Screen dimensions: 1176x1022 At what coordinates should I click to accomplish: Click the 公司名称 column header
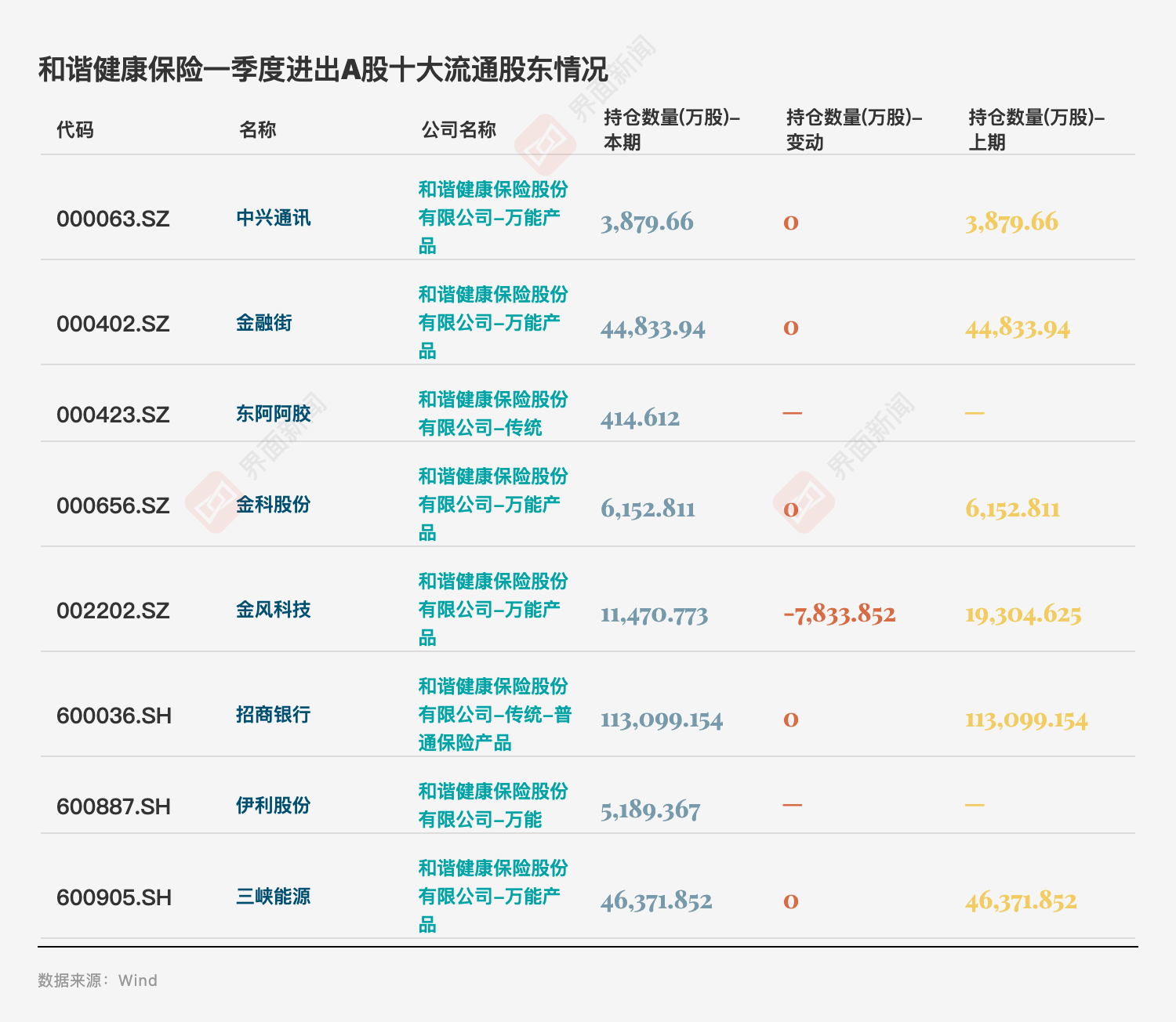click(x=459, y=129)
